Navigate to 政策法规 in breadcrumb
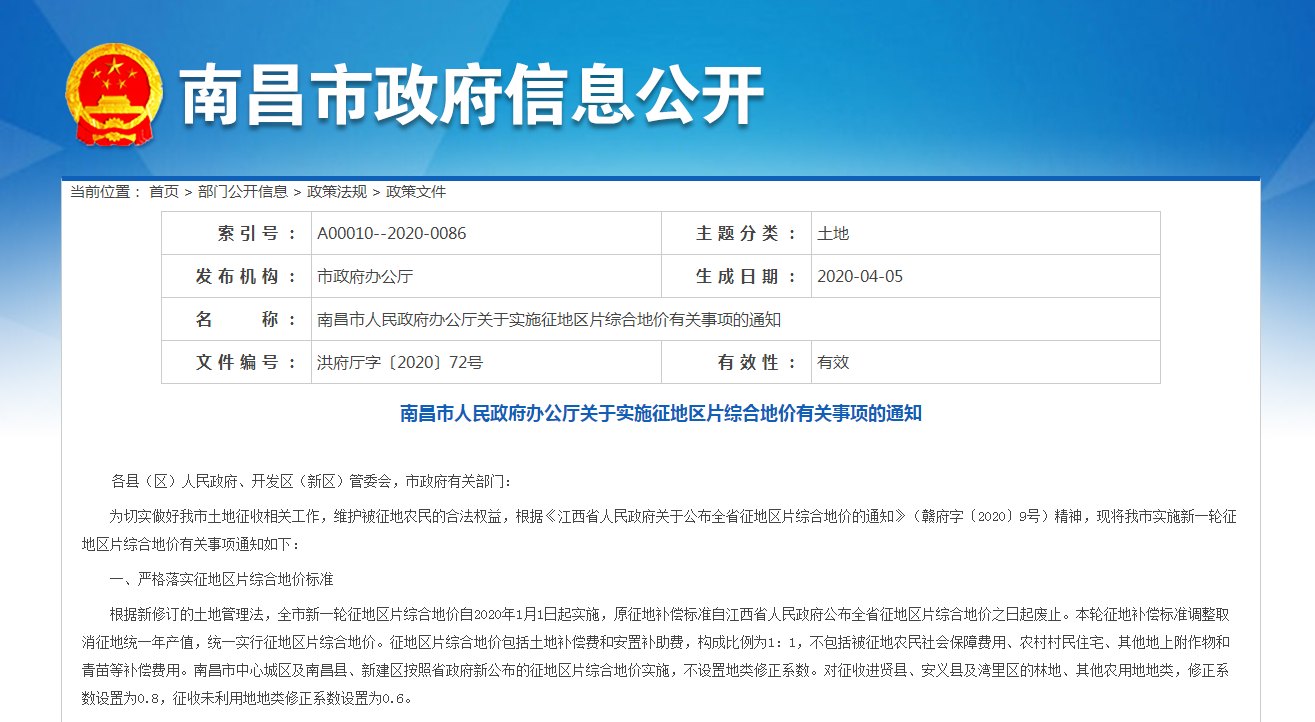Image resolution: width=1315 pixels, height=722 pixels. tap(336, 191)
